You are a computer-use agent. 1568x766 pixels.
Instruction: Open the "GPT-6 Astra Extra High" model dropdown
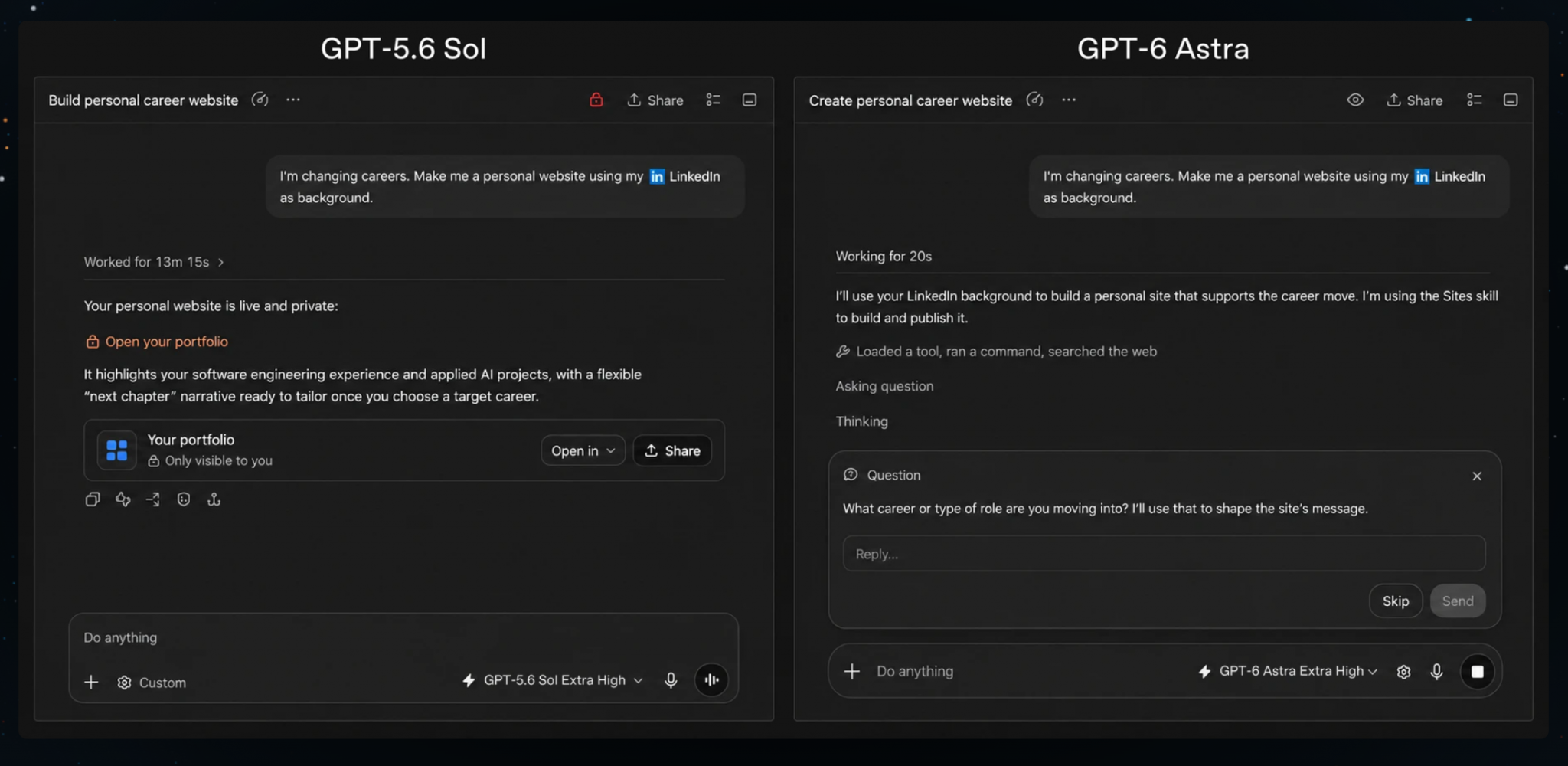(x=1288, y=671)
